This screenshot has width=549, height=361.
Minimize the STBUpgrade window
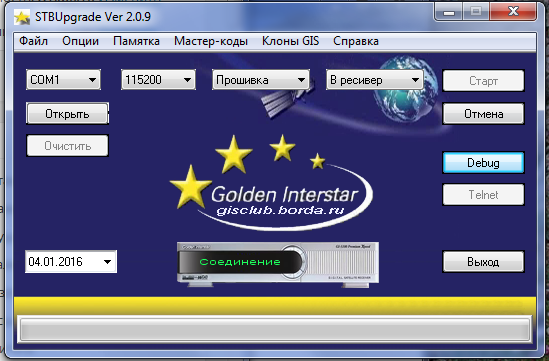click(449, 12)
